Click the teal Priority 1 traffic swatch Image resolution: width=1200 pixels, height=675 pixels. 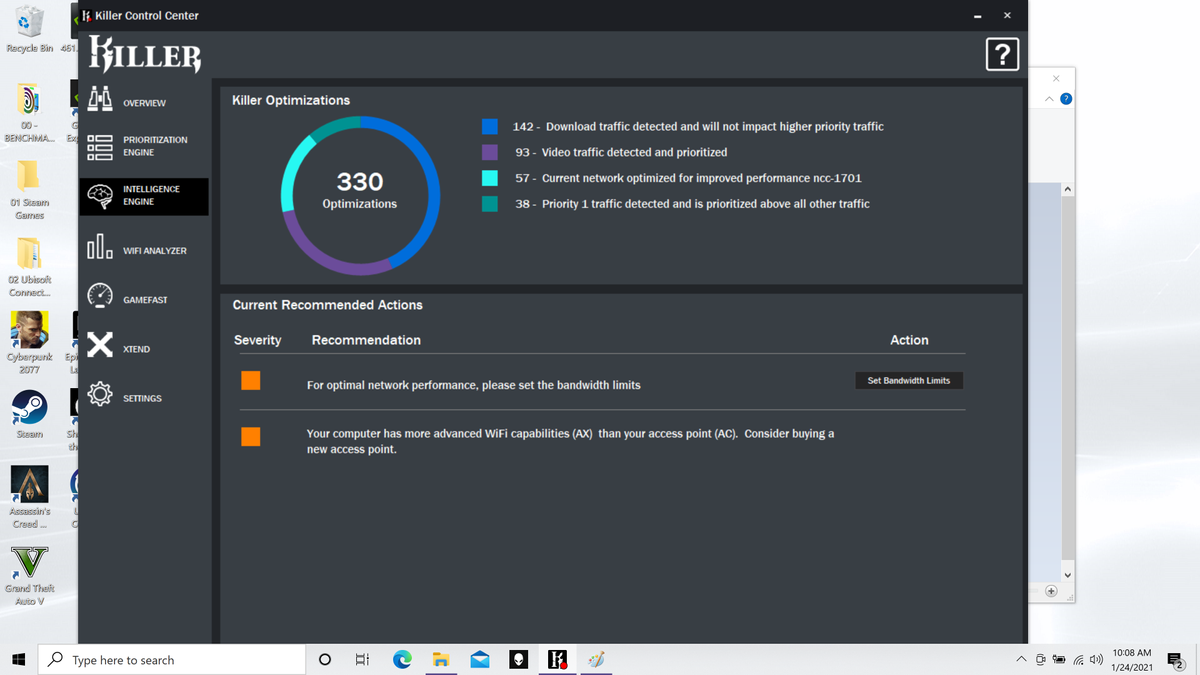tap(490, 203)
